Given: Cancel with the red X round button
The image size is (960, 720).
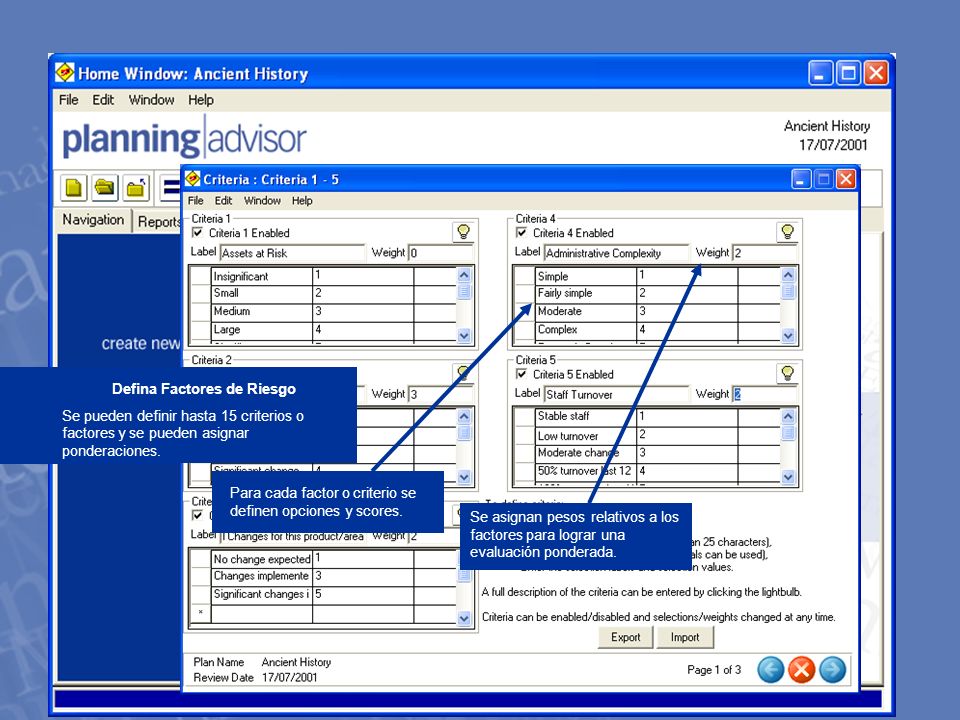Looking at the screenshot, I should pyautogui.click(x=801, y=669).
